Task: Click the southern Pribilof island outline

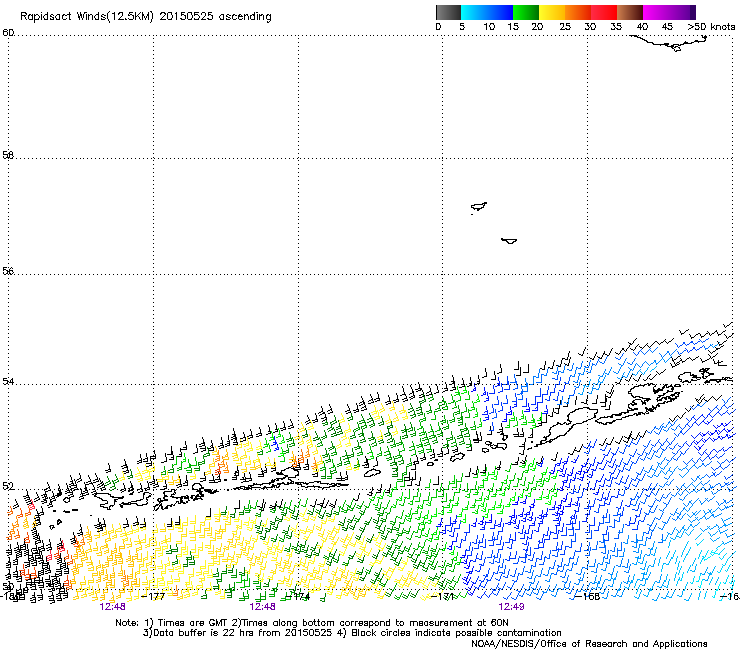Action: (509, 241)
